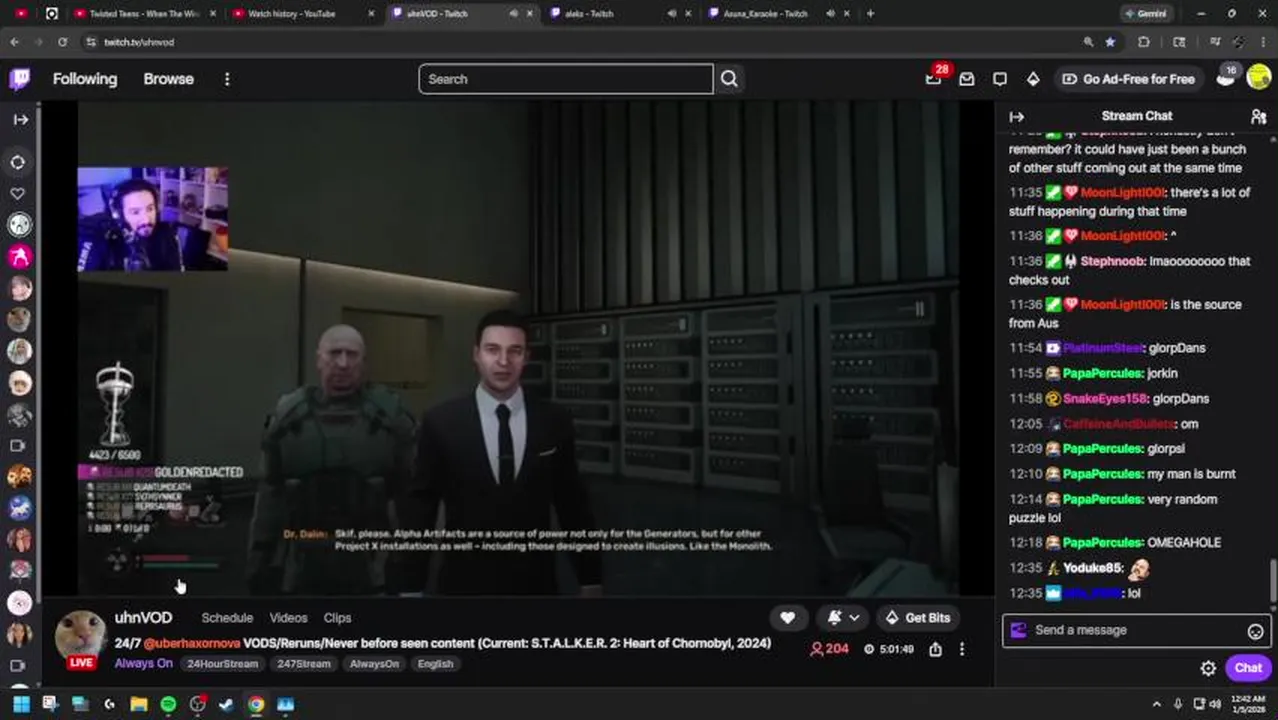
Task: Click Go Ad-Free for Free button
Action: point(1128,79)
